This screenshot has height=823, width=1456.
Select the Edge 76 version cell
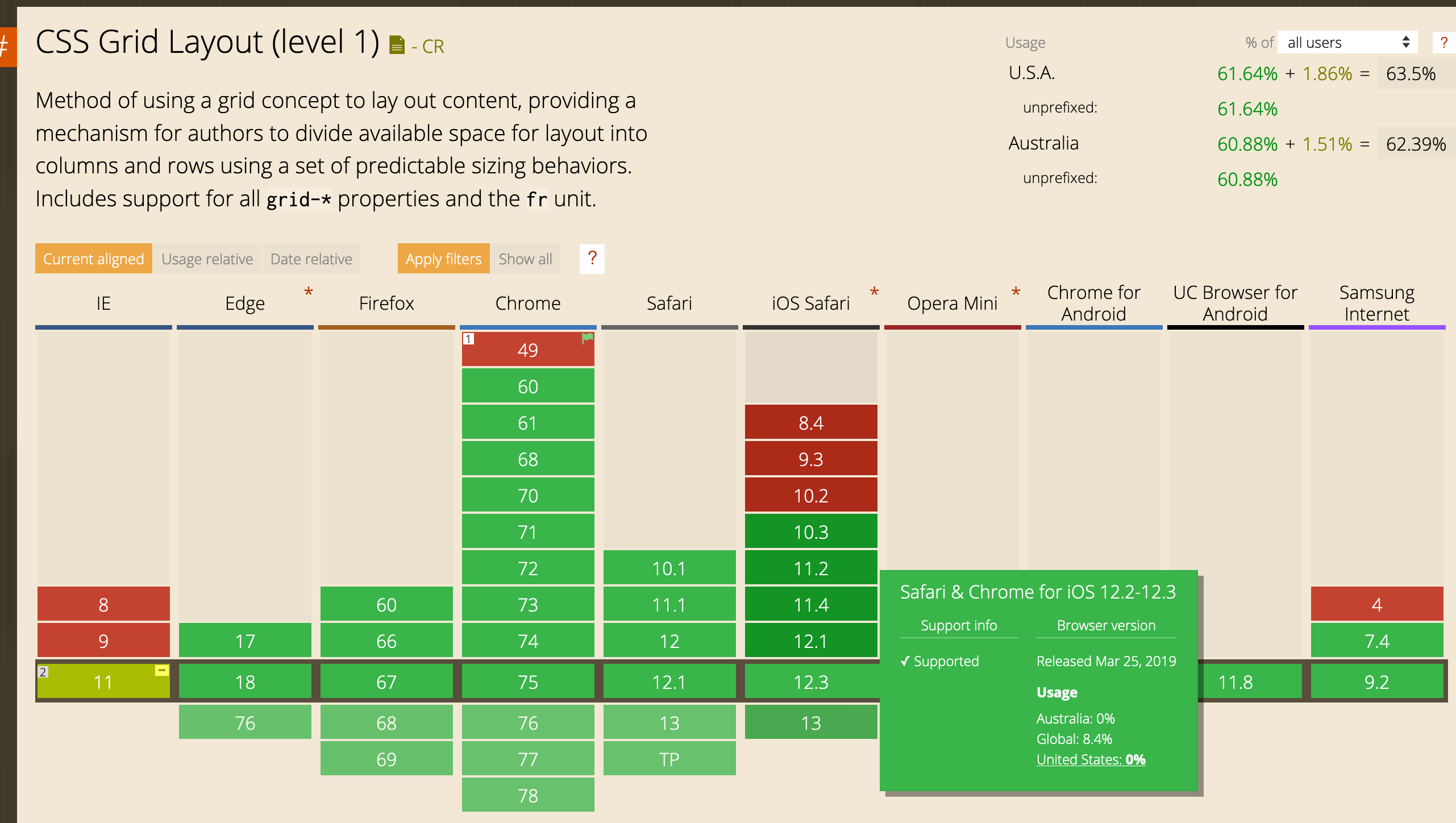(x=245, y=722)
